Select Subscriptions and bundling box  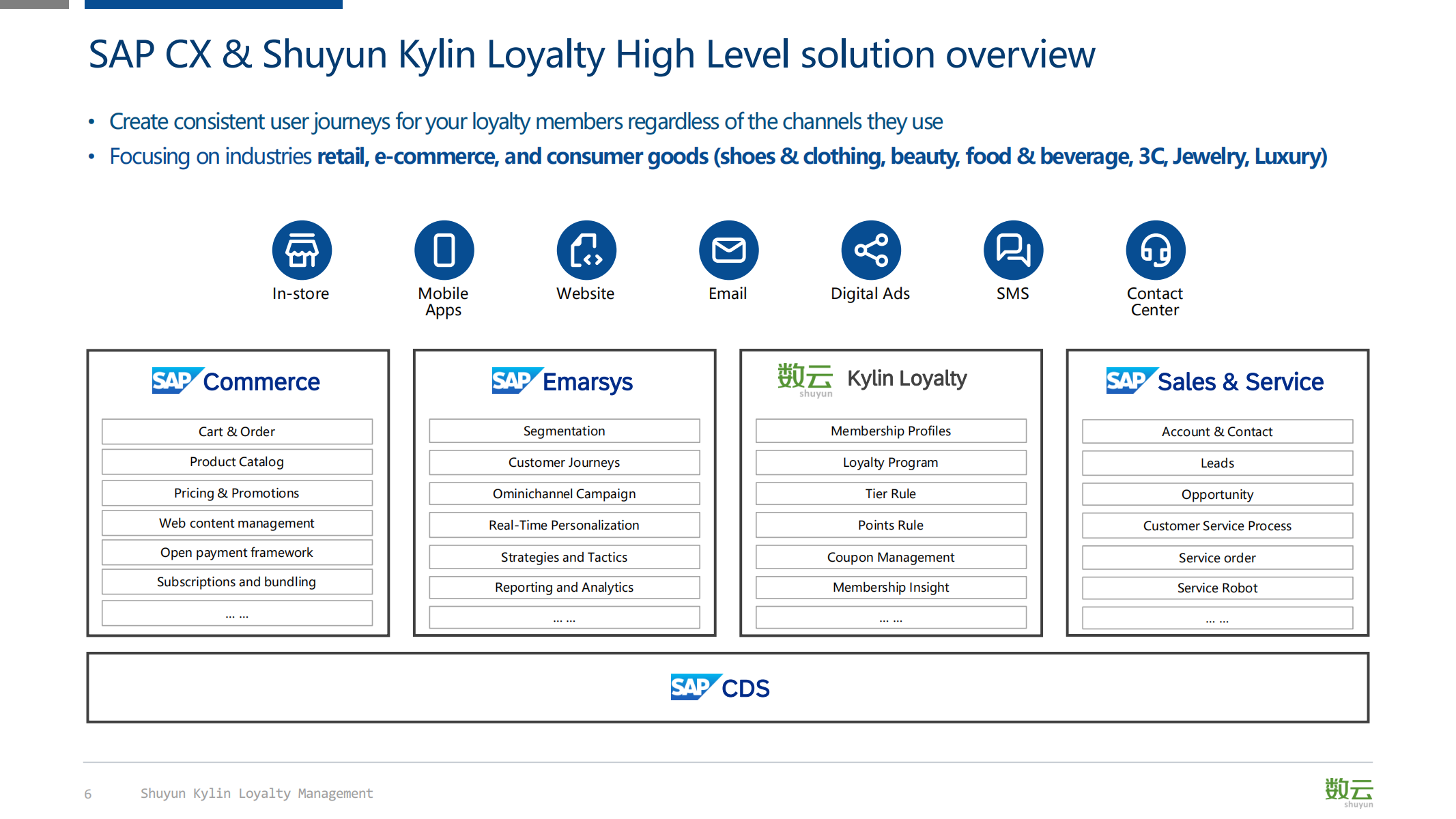click(x=237, y=581)
